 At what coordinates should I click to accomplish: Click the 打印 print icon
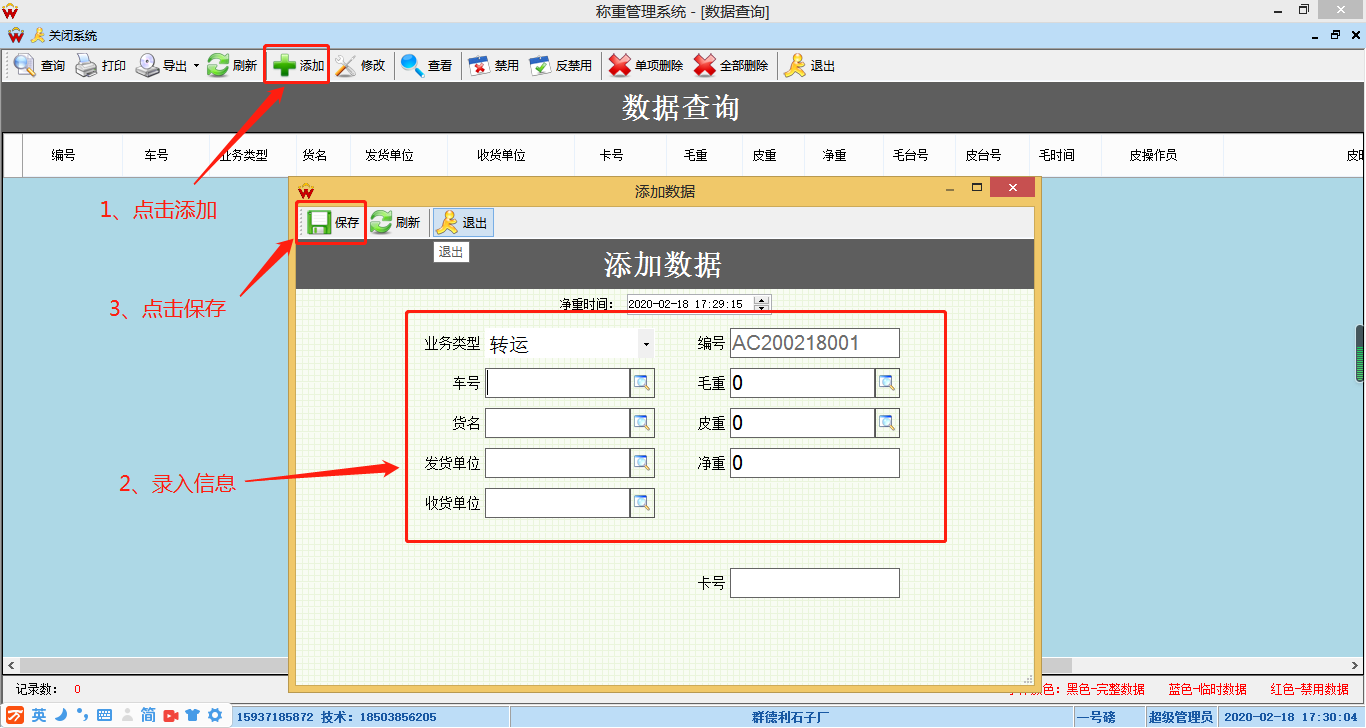[x=87, y=66]
